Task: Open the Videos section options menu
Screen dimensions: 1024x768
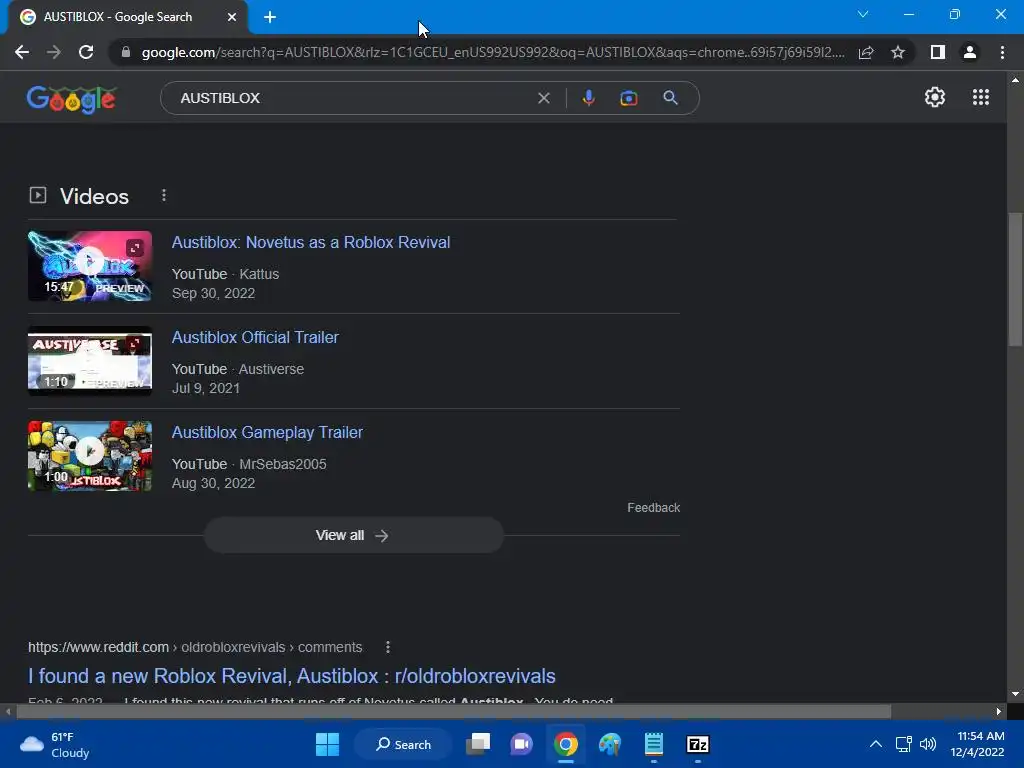Action: click(164, 195)
